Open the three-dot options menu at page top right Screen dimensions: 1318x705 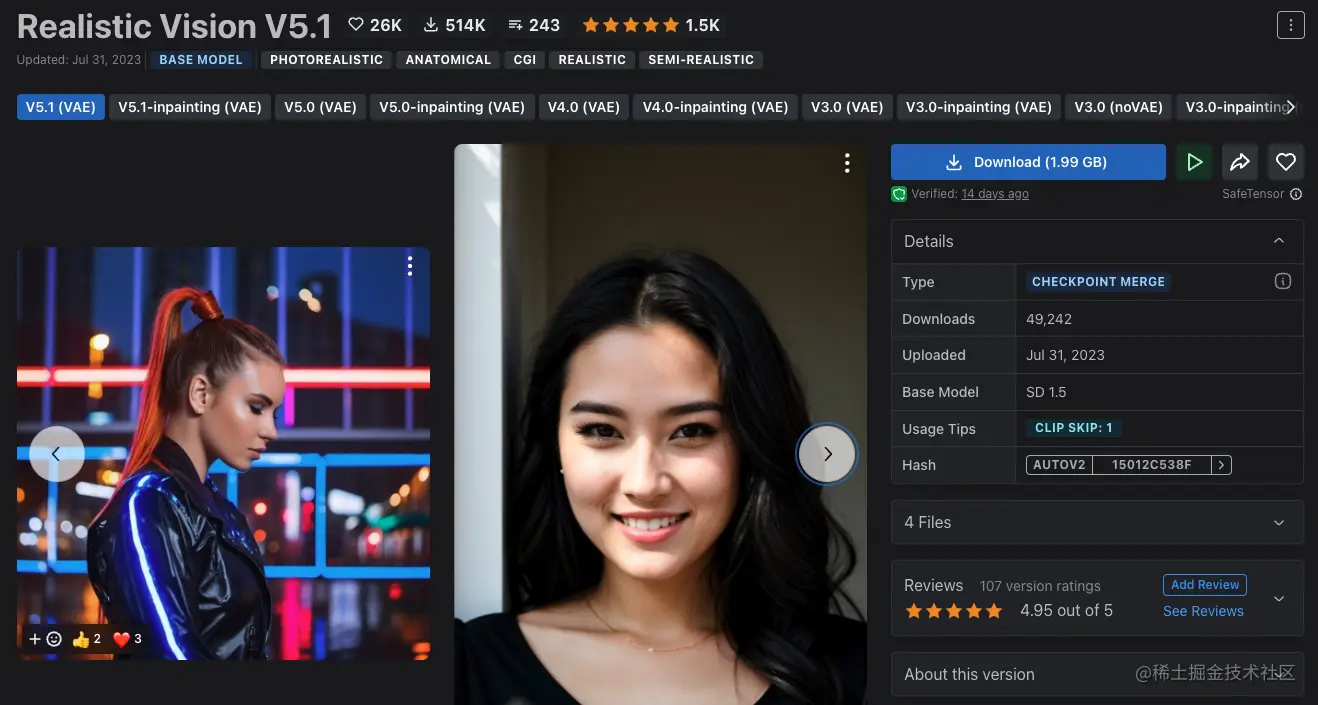[x=1291, y=25]
